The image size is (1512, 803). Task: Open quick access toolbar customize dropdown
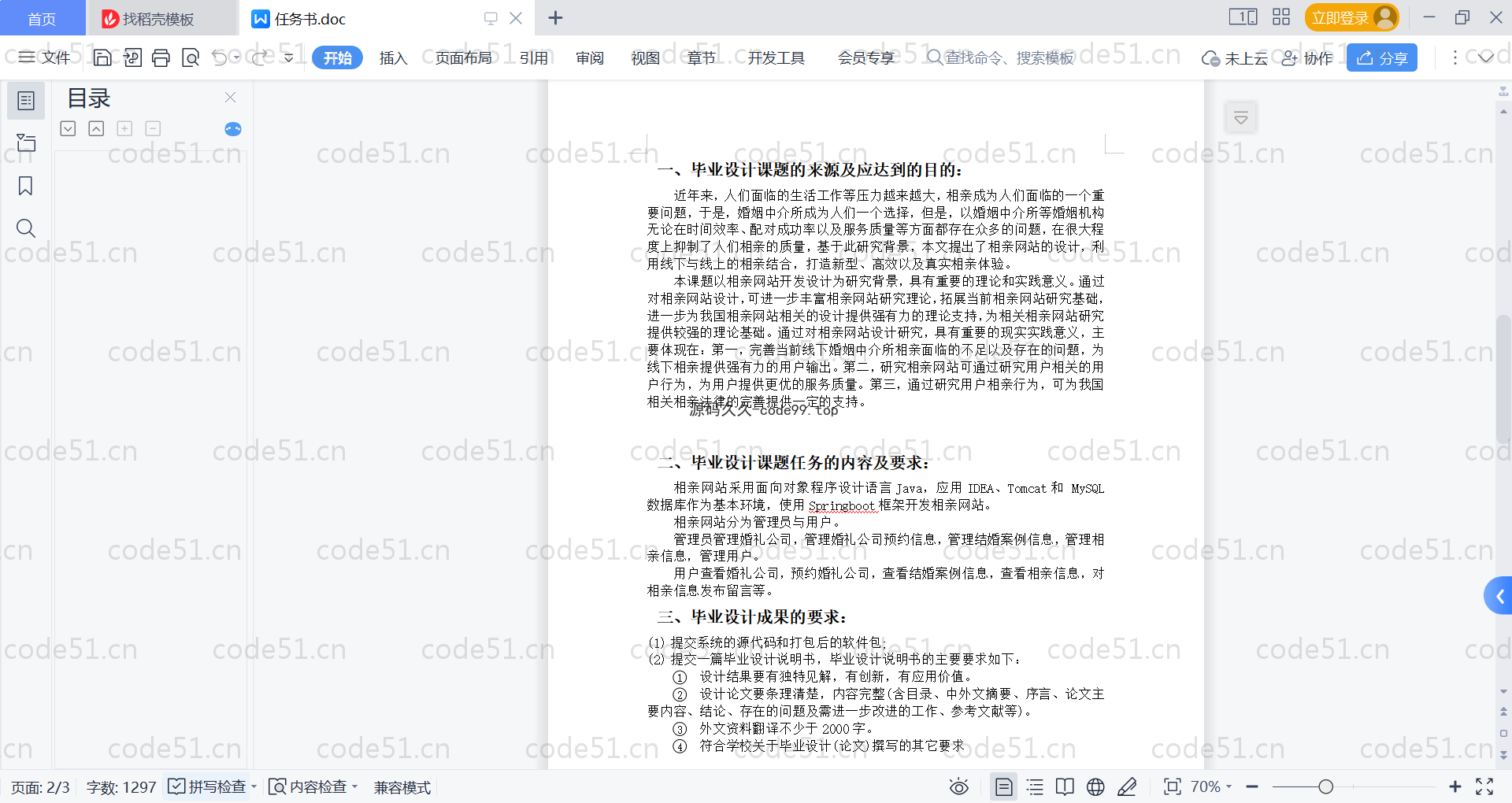pos(289,57)
